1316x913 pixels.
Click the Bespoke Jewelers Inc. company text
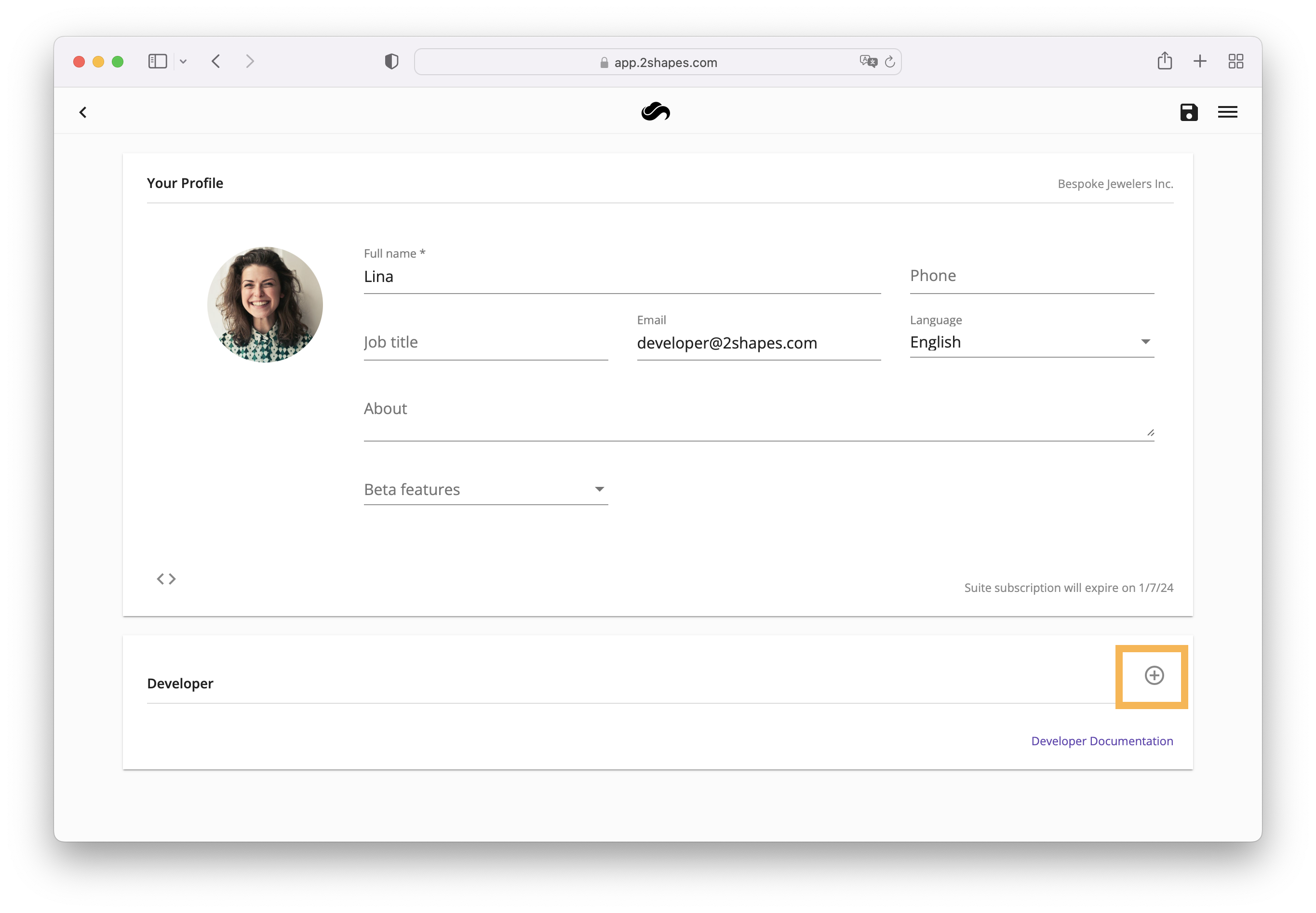[1115, 184]
